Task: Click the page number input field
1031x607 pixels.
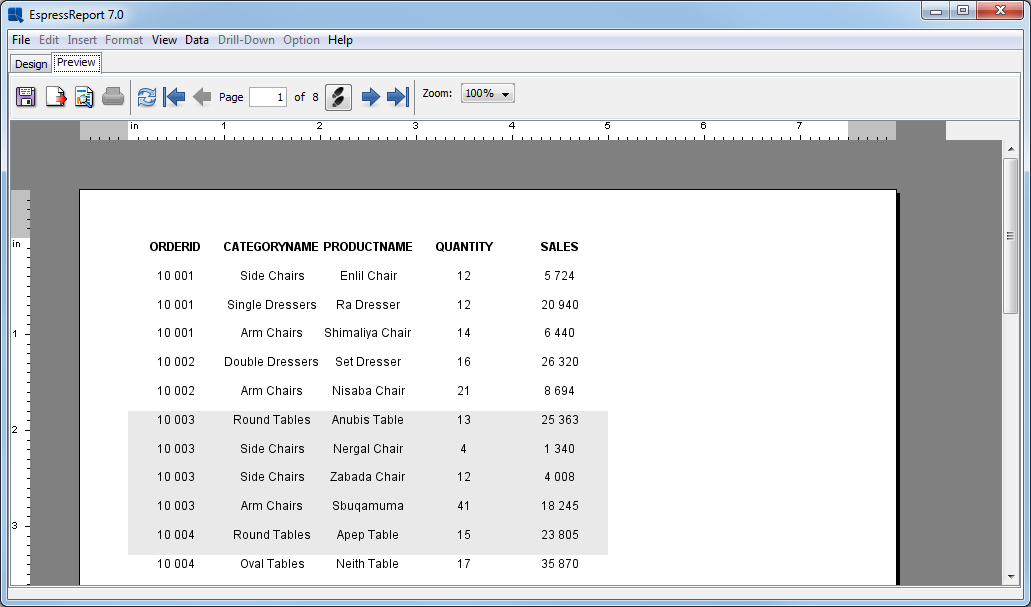Action: 268,97
